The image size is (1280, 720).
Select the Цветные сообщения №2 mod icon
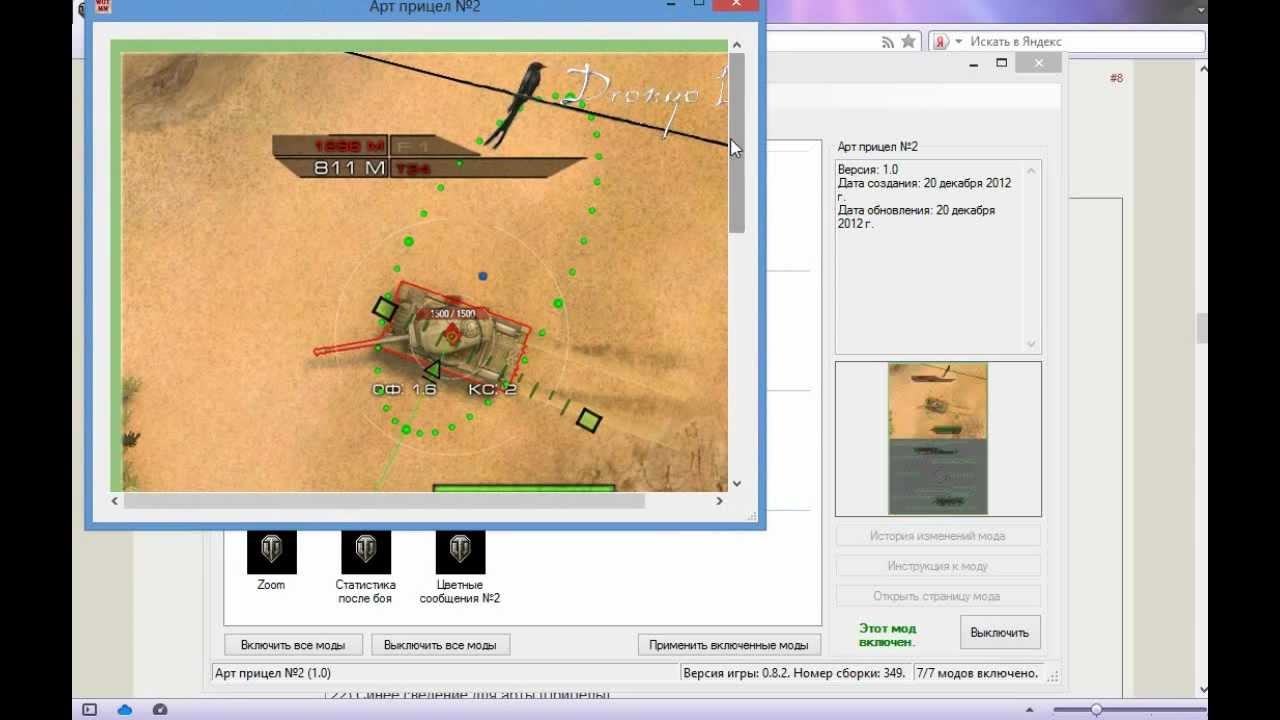460,552
